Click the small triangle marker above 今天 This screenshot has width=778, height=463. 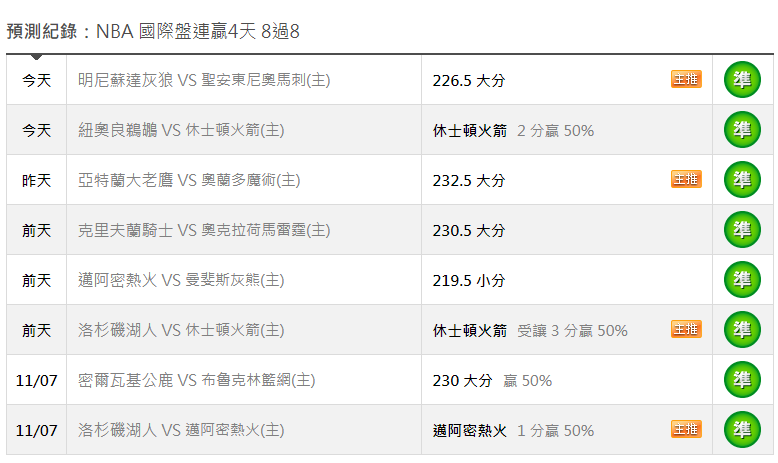coord(36,57)
